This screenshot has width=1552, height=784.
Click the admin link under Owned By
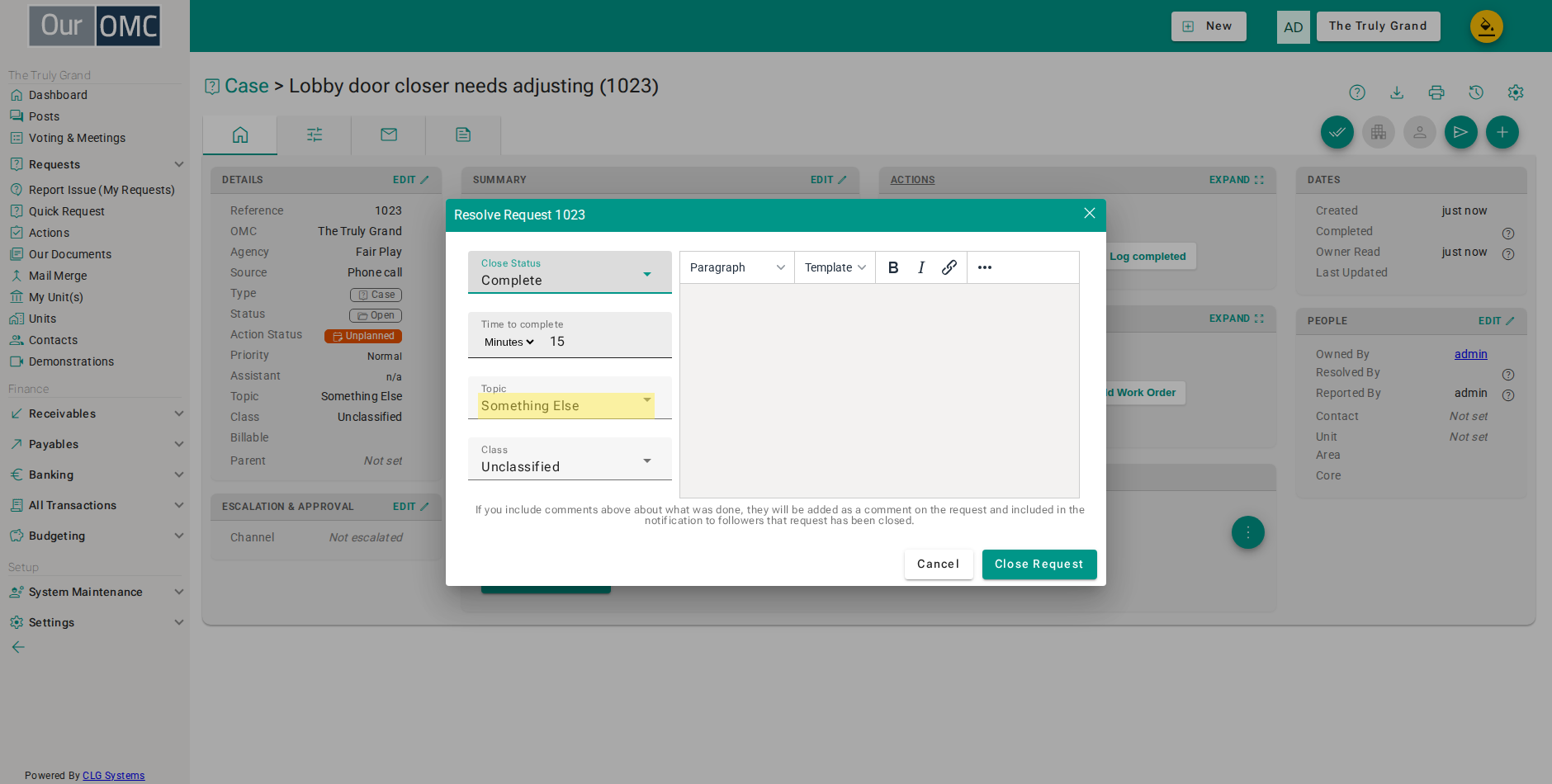(1470, 354)
